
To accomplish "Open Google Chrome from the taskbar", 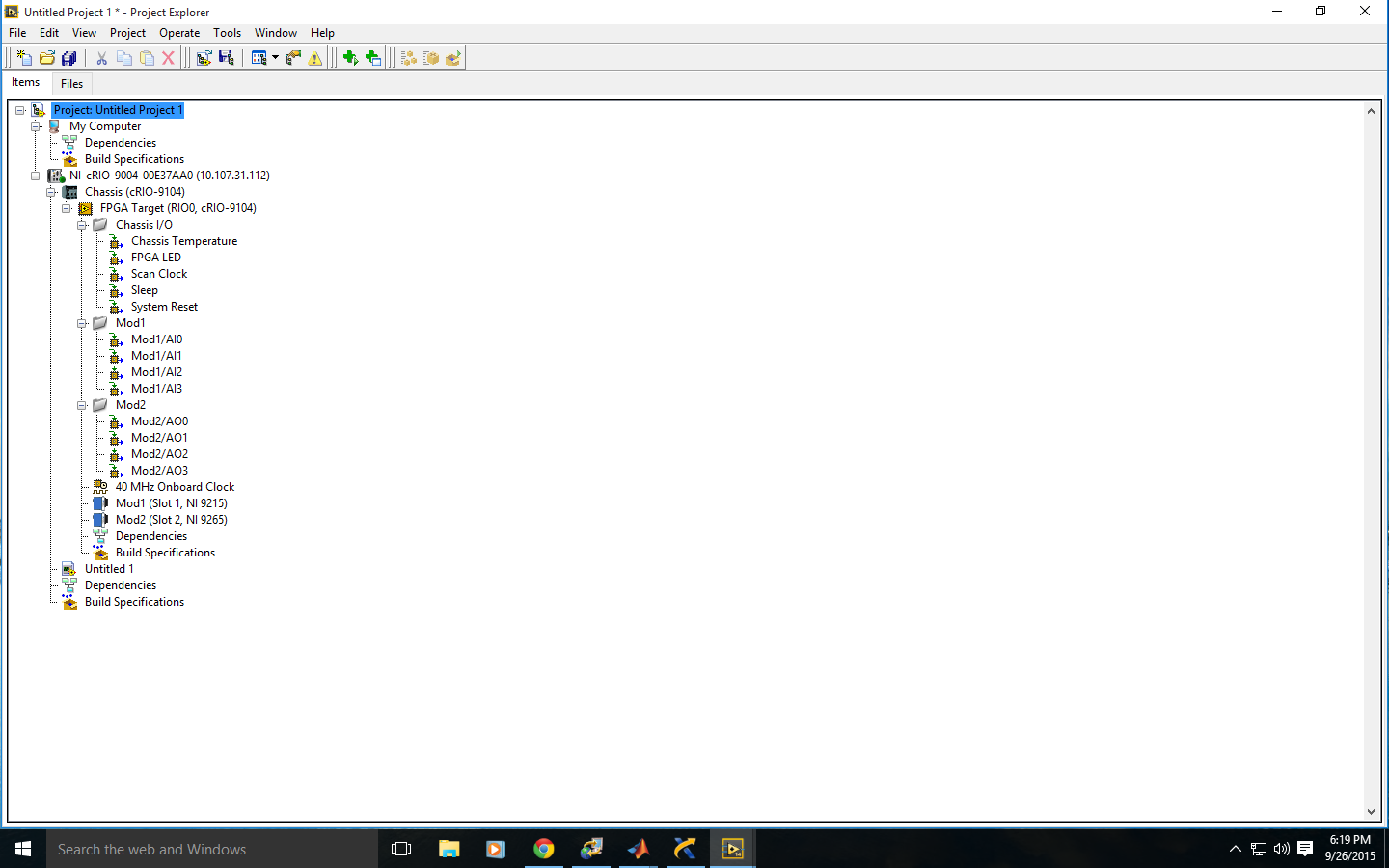I will point(544,849).
